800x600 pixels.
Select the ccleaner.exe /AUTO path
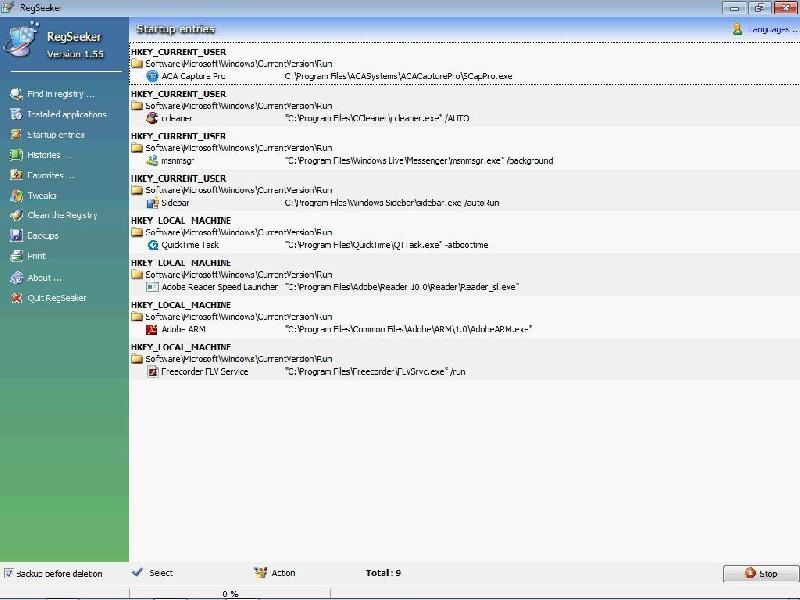coord(377,118)
